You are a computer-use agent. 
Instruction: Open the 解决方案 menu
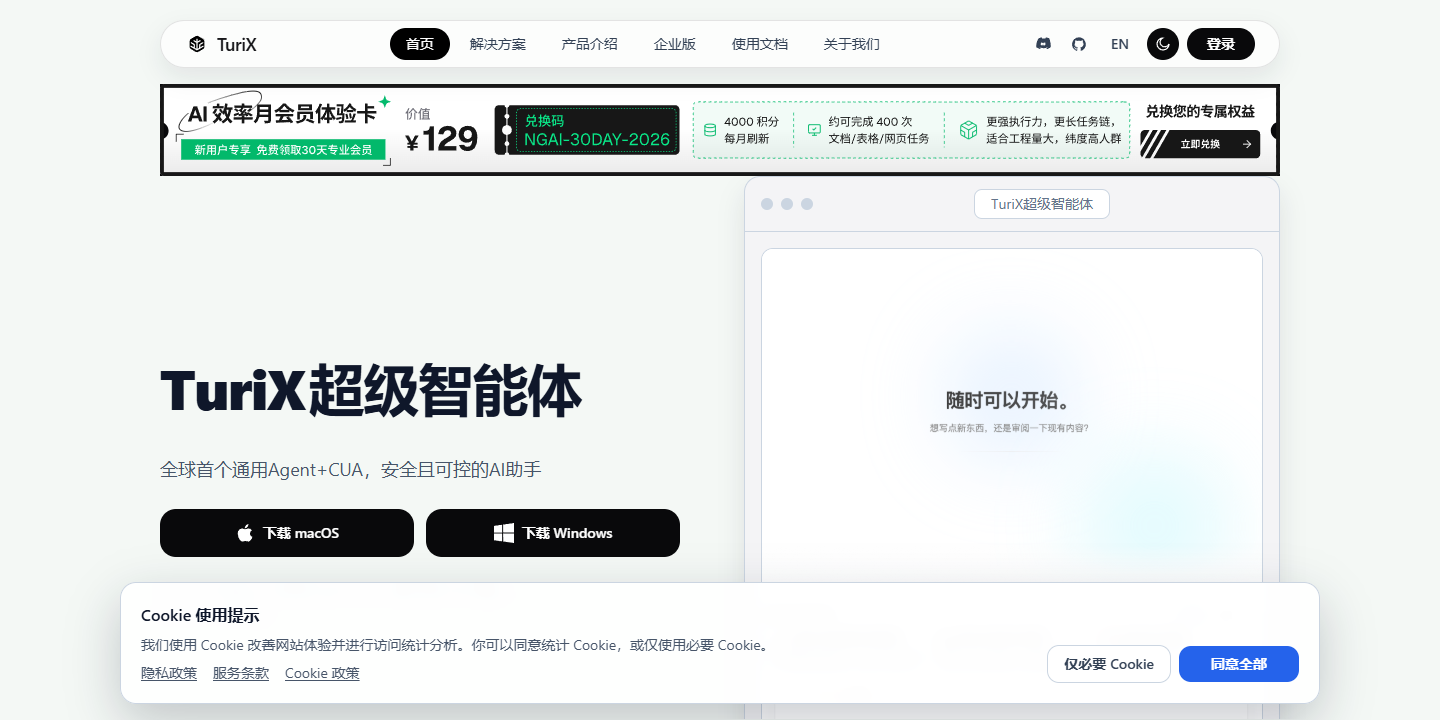click(x=498, y=44)
